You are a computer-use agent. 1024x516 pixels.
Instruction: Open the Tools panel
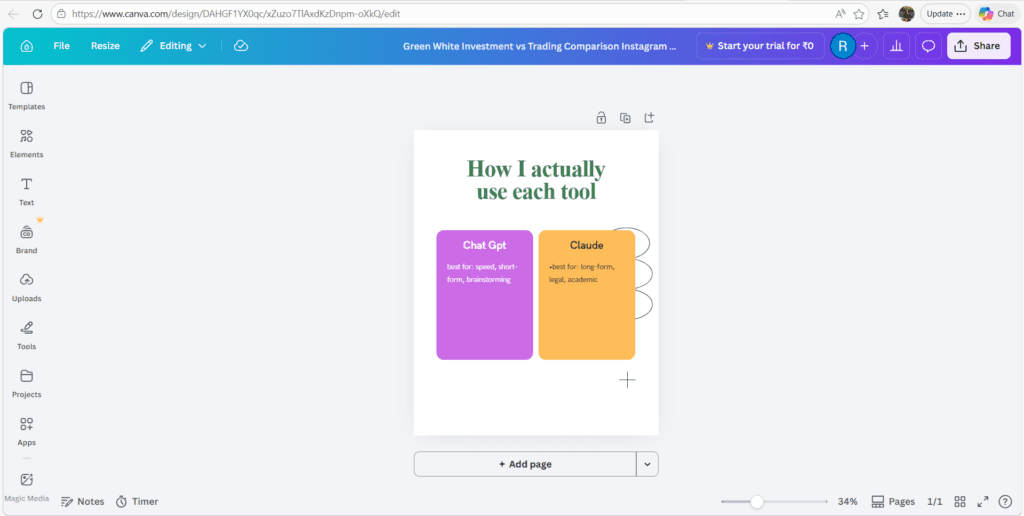26,336
